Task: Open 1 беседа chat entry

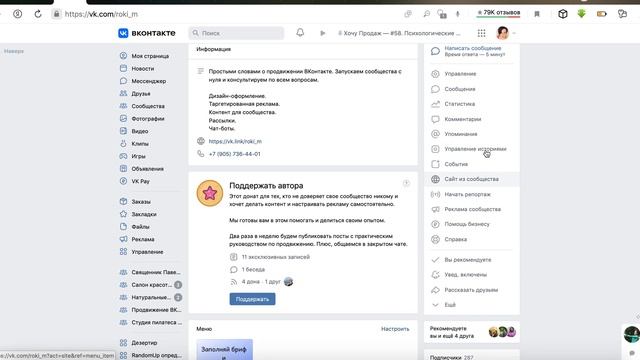Action: pos(253,269)
